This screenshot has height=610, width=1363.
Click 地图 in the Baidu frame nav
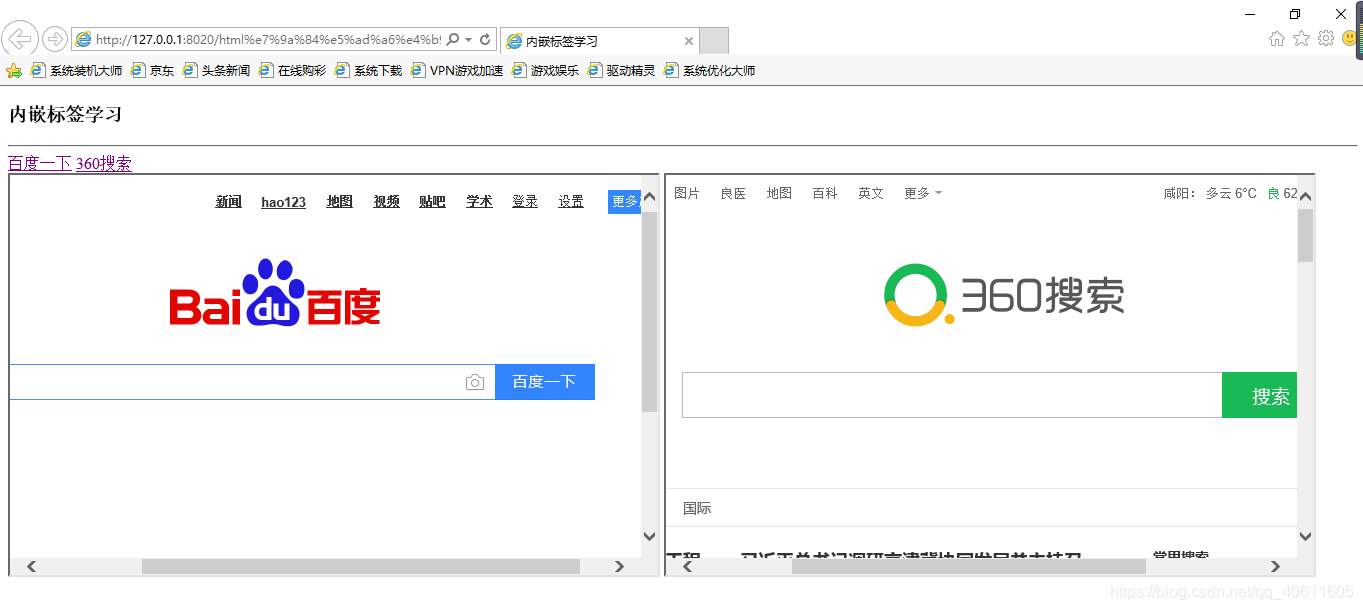click(x=340, y=202)
